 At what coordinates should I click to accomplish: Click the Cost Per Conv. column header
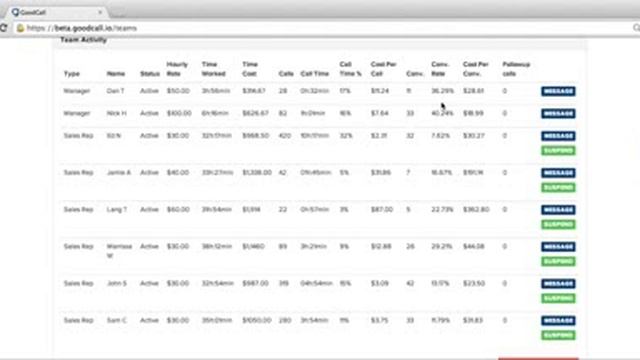coord(476,69)
